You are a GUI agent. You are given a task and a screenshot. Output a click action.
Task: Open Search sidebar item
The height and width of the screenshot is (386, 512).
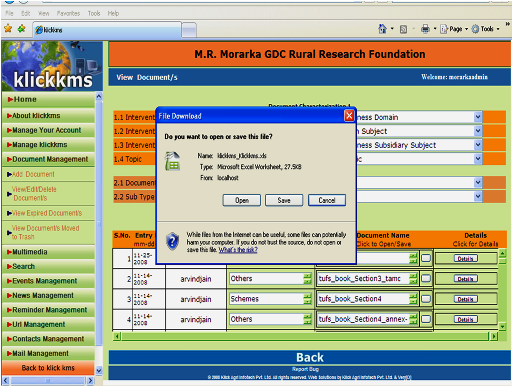(x=48, y=266)
